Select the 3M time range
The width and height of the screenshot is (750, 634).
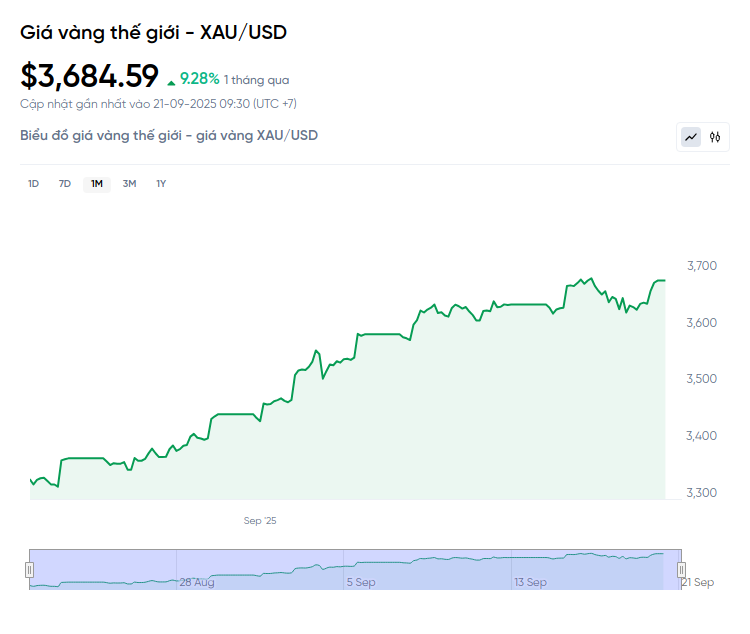coord(129,184)
